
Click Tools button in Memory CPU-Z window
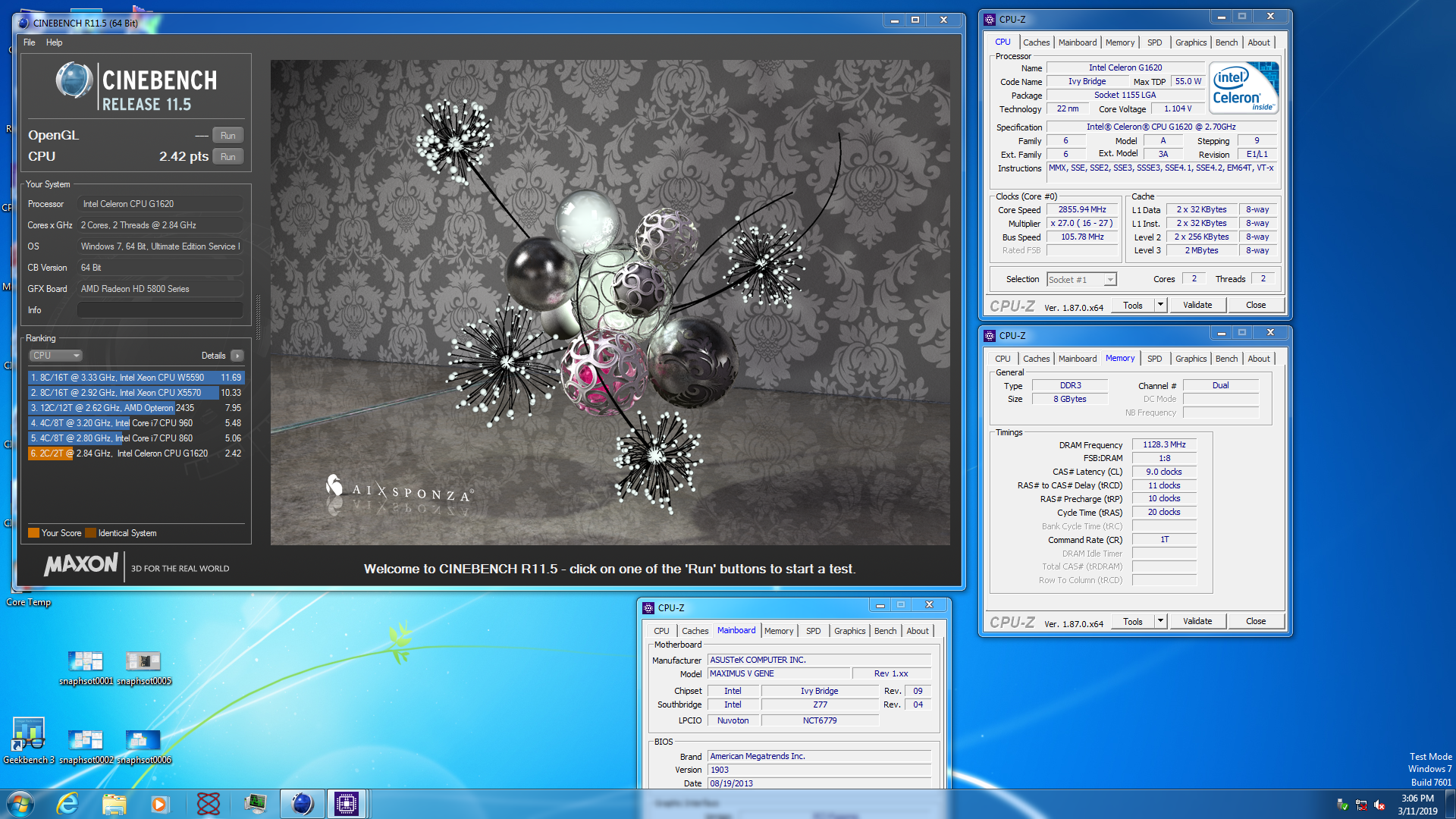tap(1133, 621)
